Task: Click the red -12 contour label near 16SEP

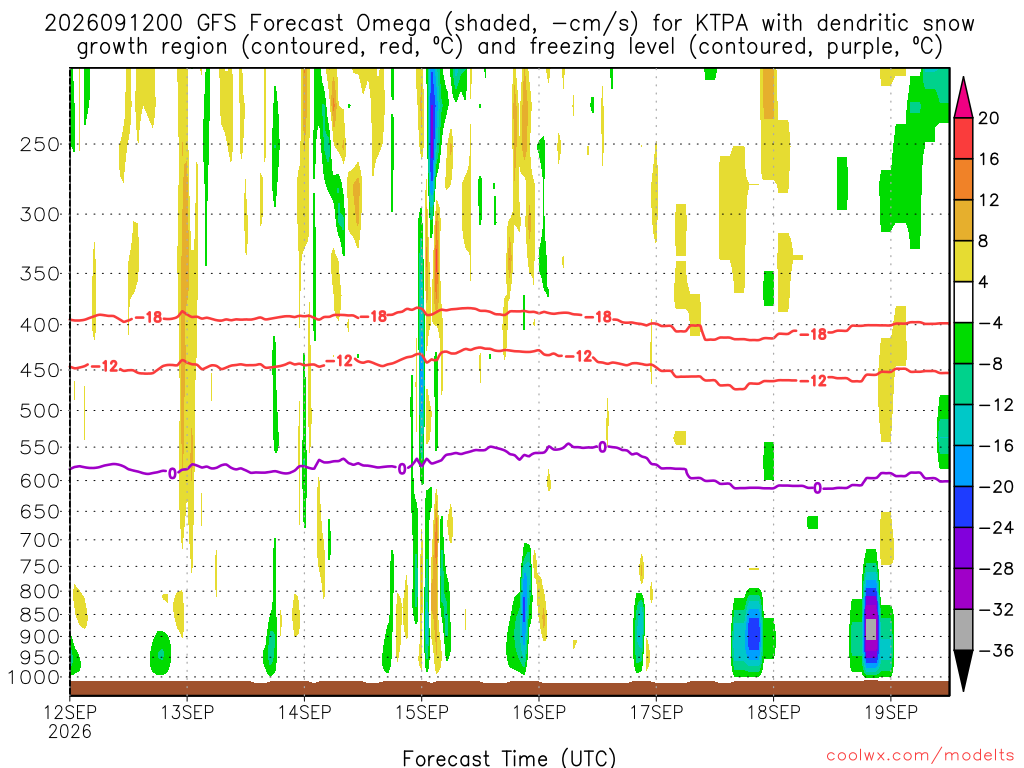Action: [579, 356]
